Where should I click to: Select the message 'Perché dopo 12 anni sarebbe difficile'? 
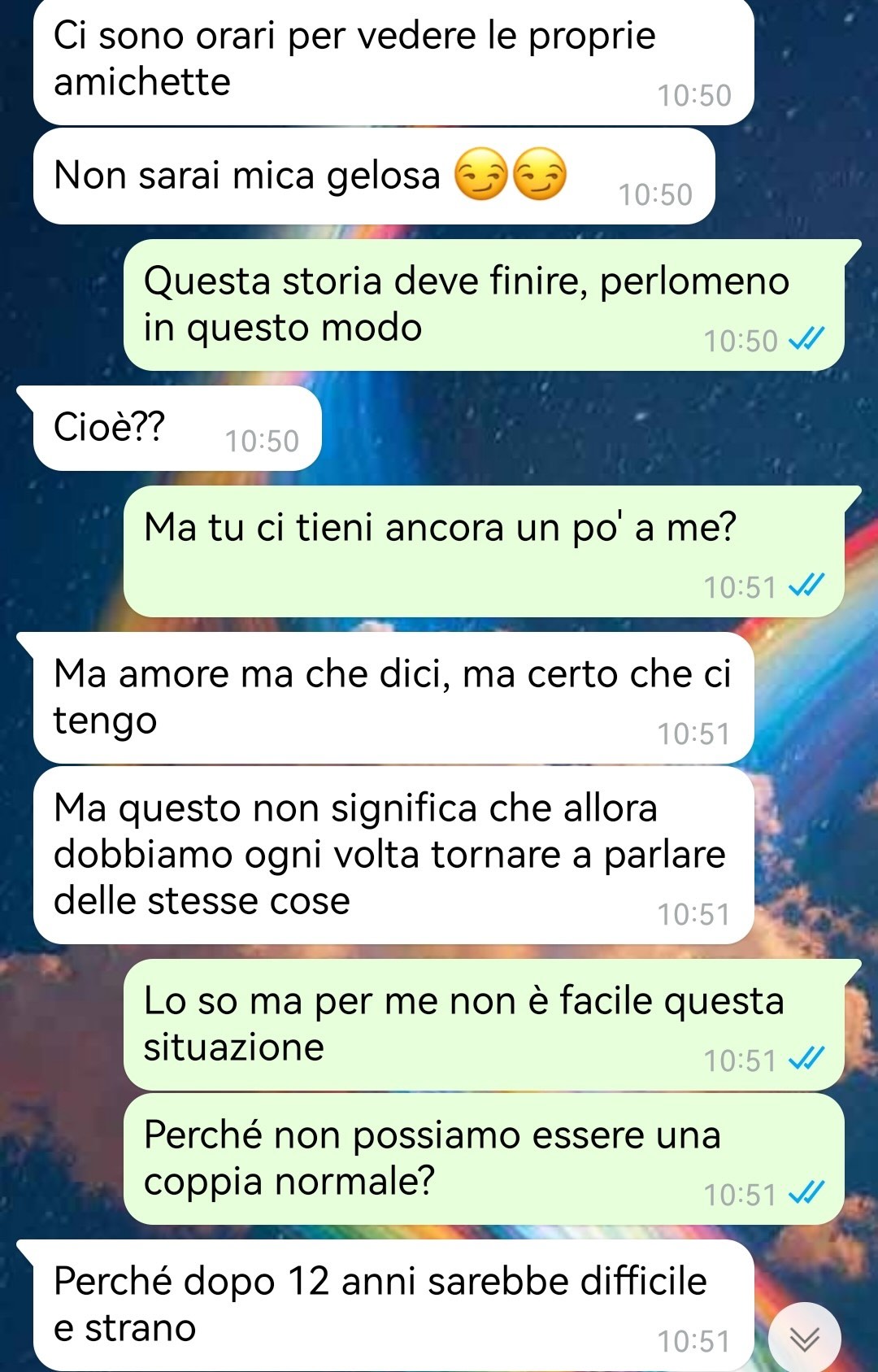click(x=393, y=1305)
